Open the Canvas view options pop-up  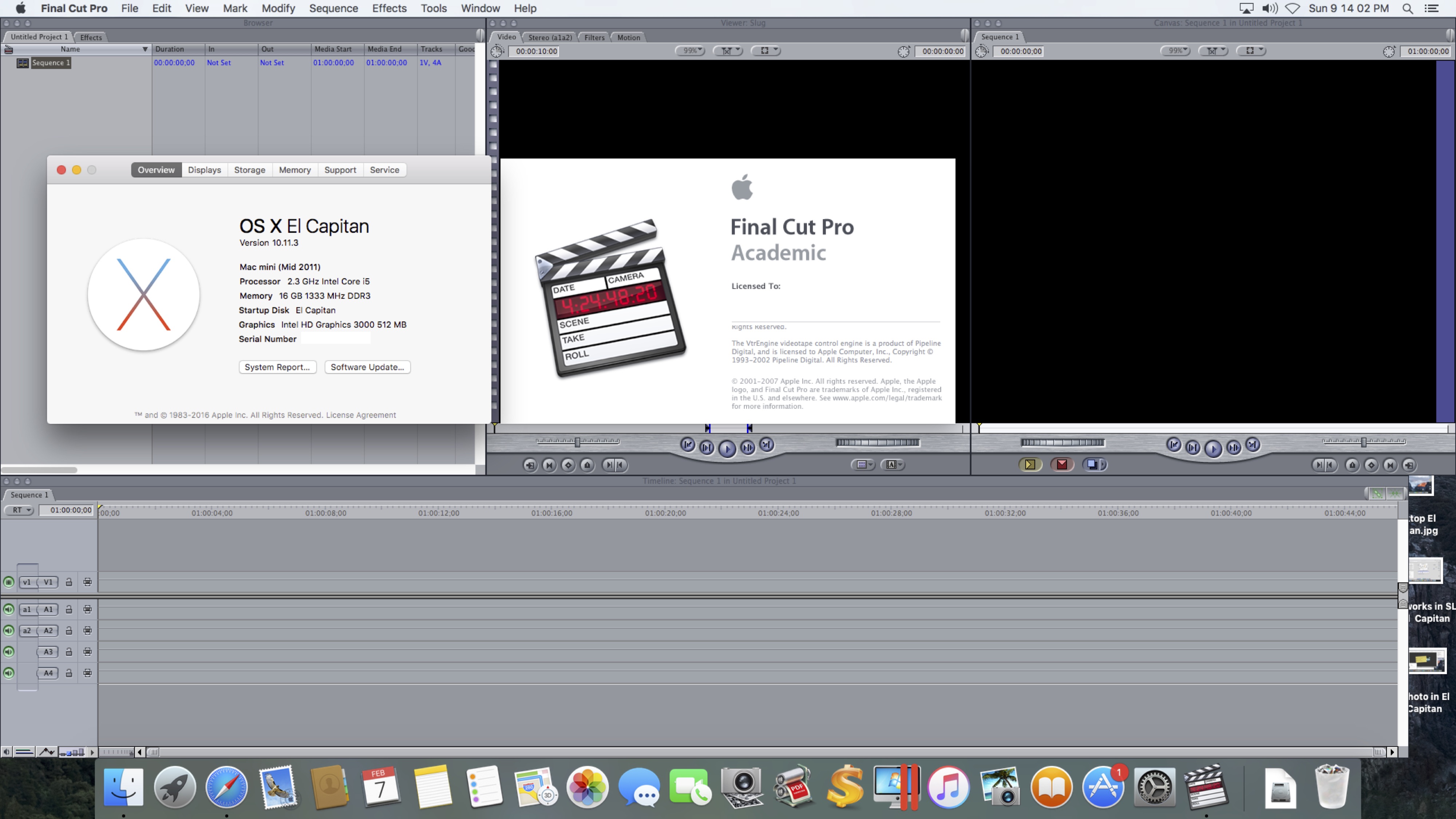(1251, 51)
